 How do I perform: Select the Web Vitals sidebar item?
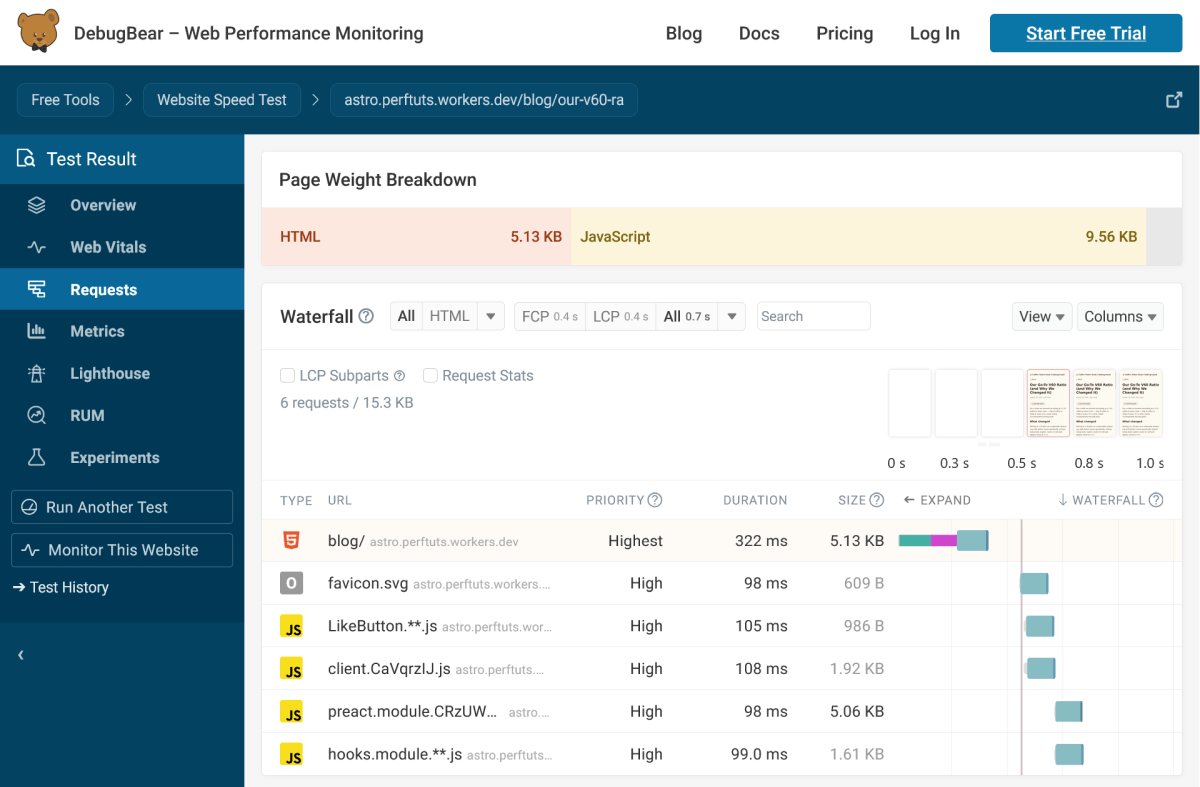[122, 247]
